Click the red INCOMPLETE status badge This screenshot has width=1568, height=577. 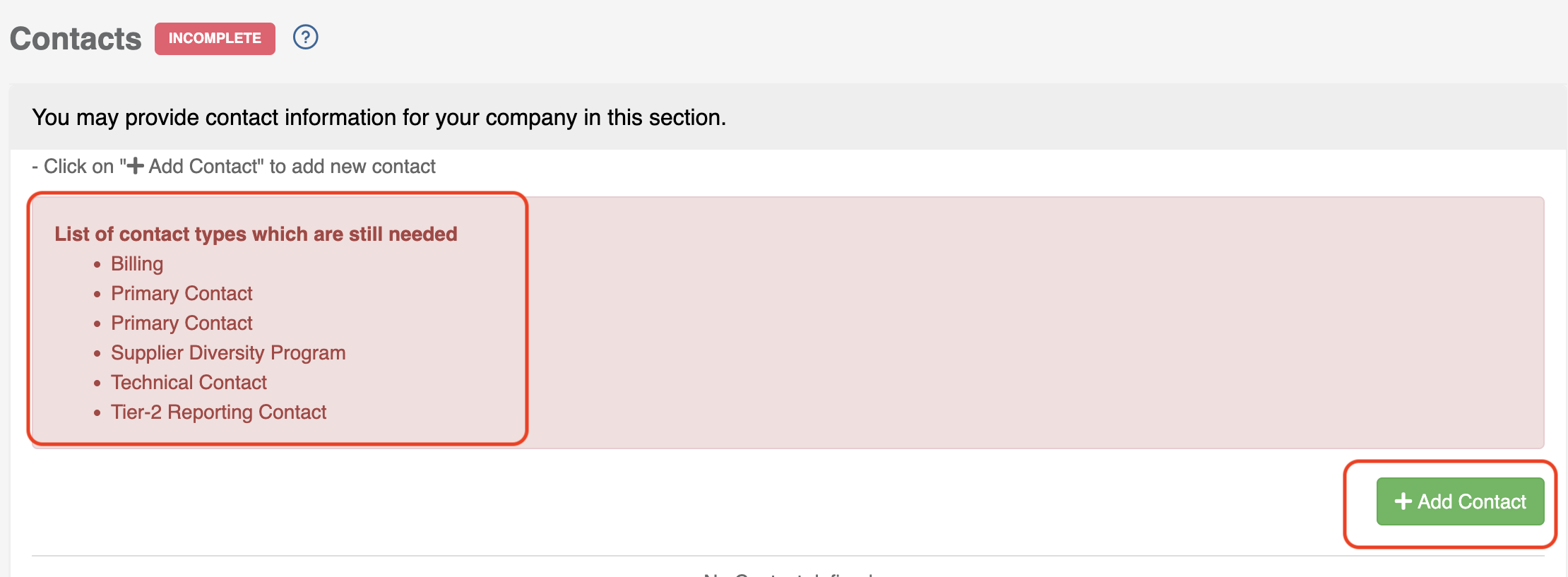pyautogui.click(x=215, y=38)
